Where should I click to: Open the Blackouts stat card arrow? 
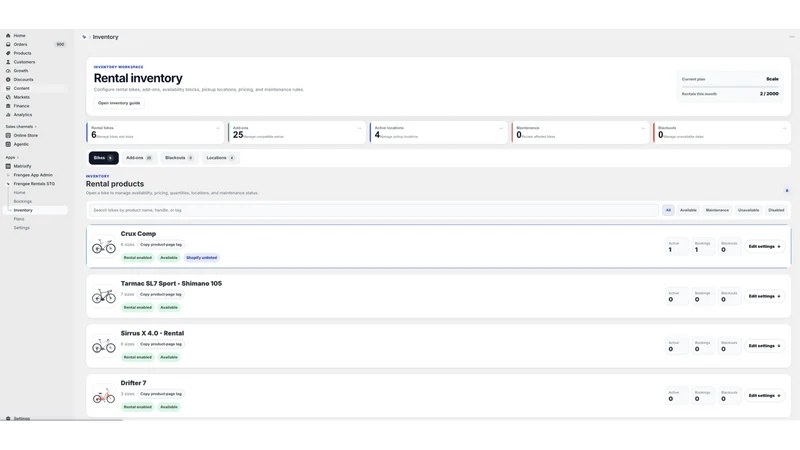(x=784, y=128)
